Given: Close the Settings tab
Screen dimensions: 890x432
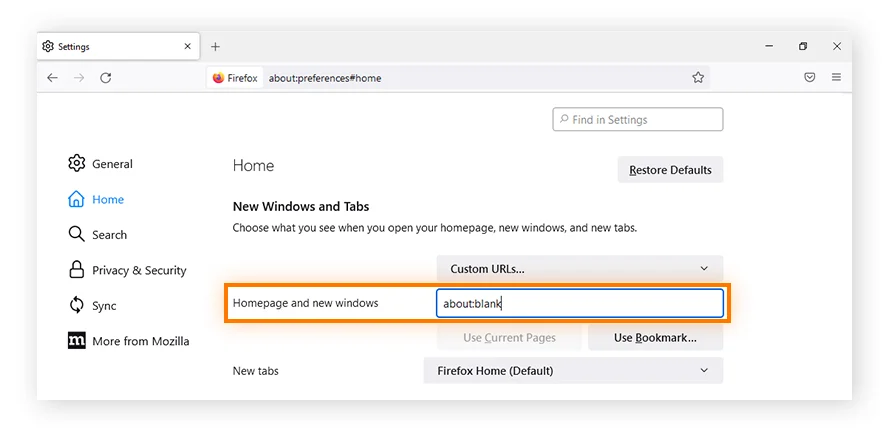Looking at the screenshot, I should coord(187,47).
